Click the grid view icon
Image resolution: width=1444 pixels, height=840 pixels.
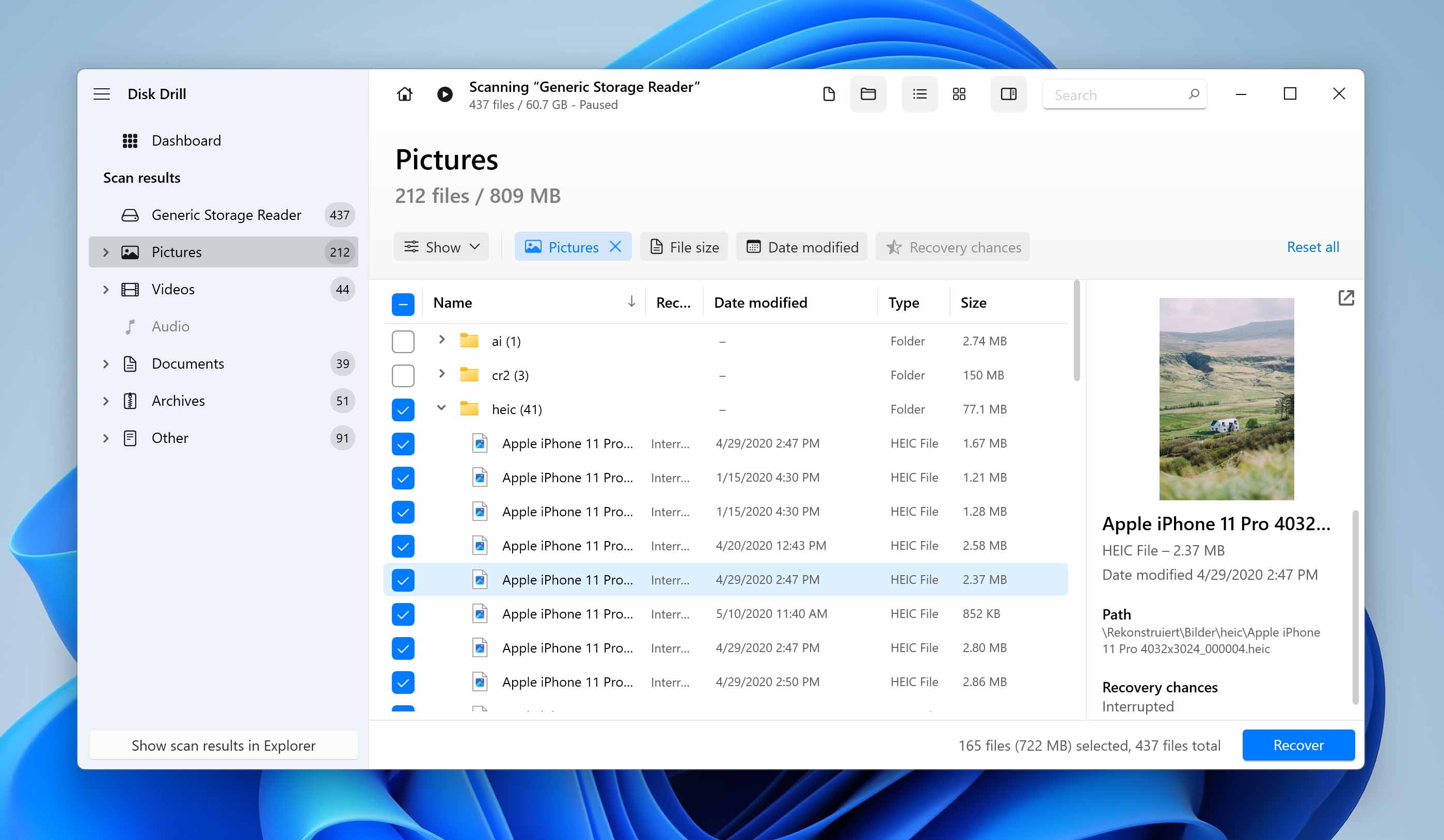click(x=960, y=94)
